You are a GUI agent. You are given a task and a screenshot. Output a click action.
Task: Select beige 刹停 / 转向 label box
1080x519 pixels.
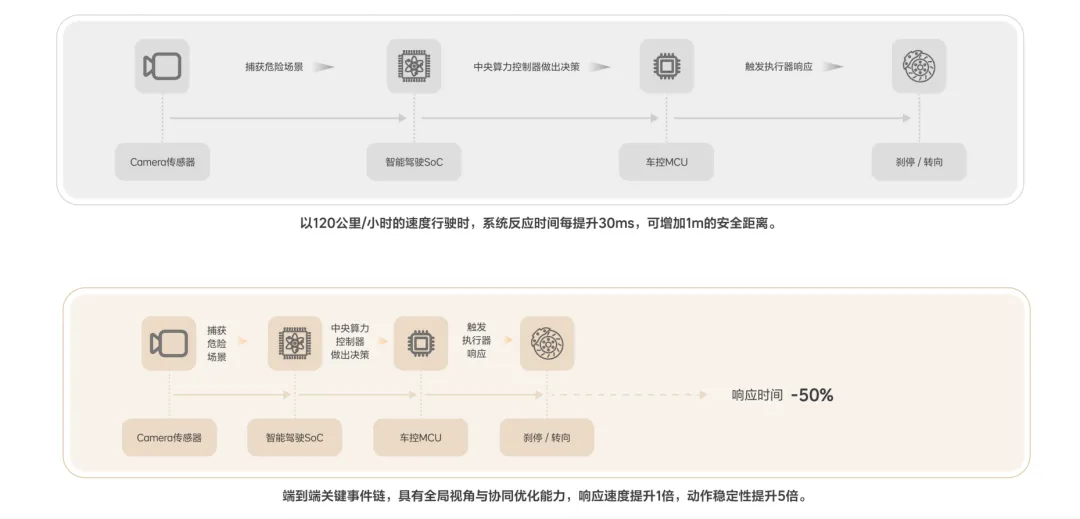coord(547,437)
